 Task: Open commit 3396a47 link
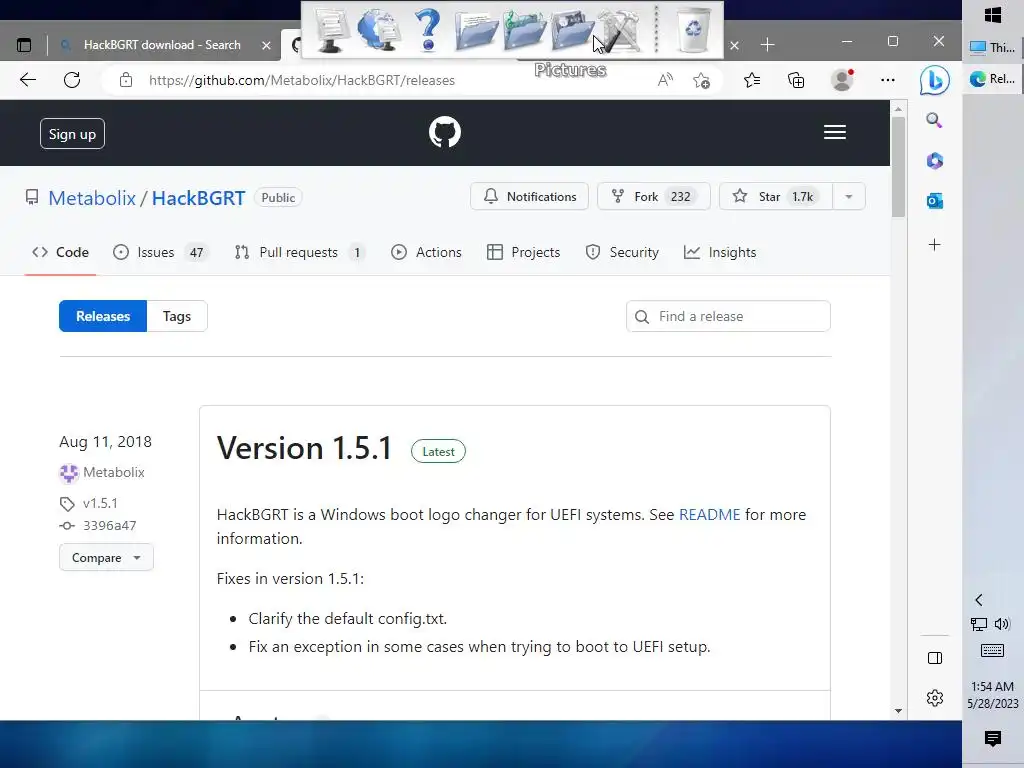pos(110,526)
